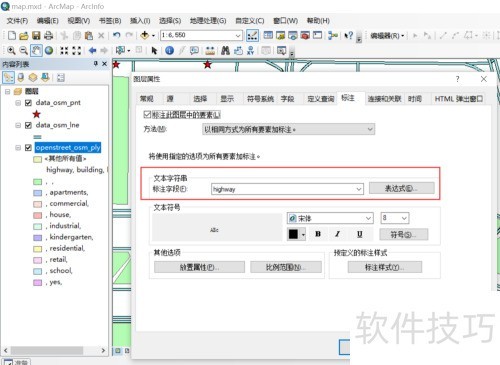Toggle data_osm_lne layer visibility
500x365 pixels.
(x=28, y=125)
